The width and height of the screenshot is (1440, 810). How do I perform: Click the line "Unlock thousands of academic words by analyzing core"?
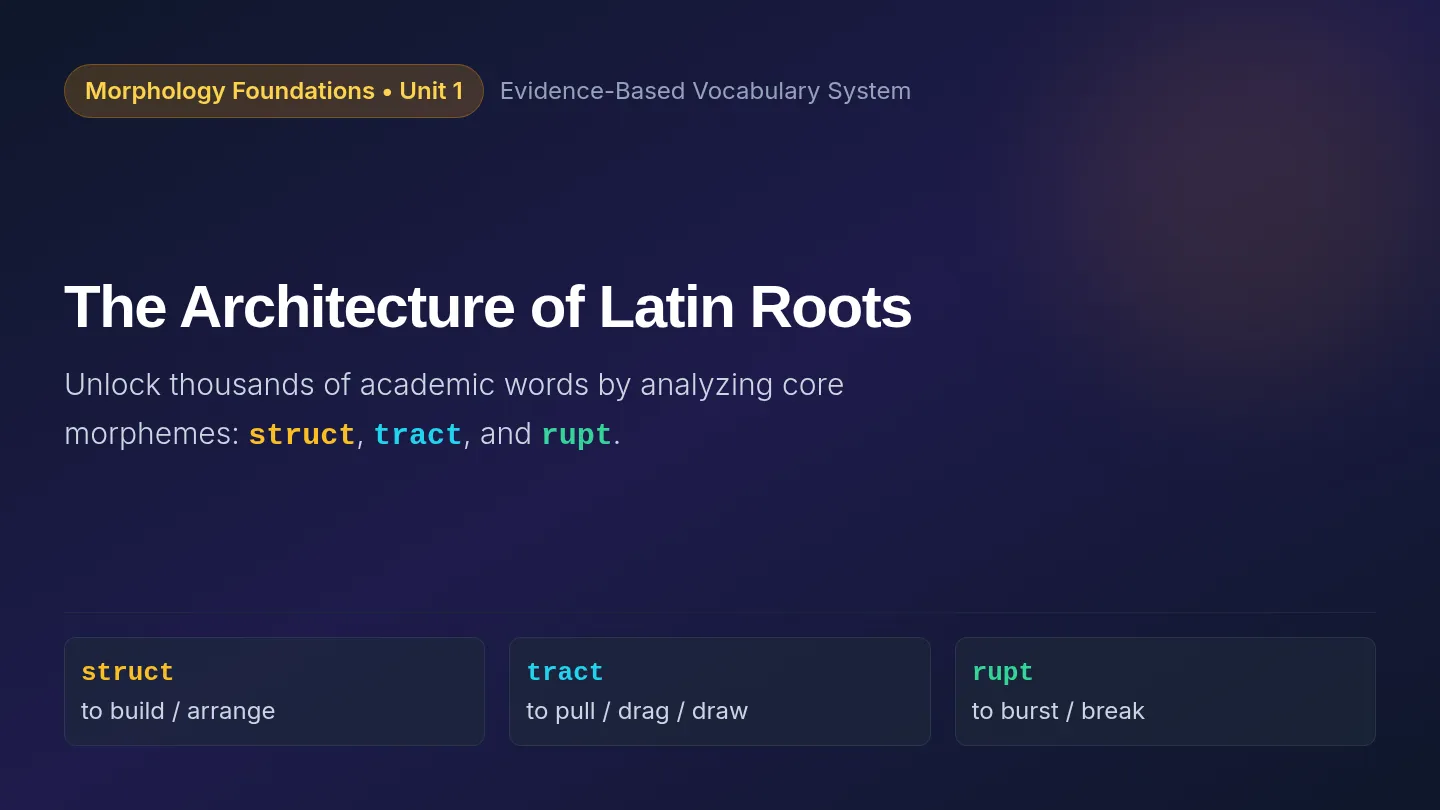tap(454, 384)
